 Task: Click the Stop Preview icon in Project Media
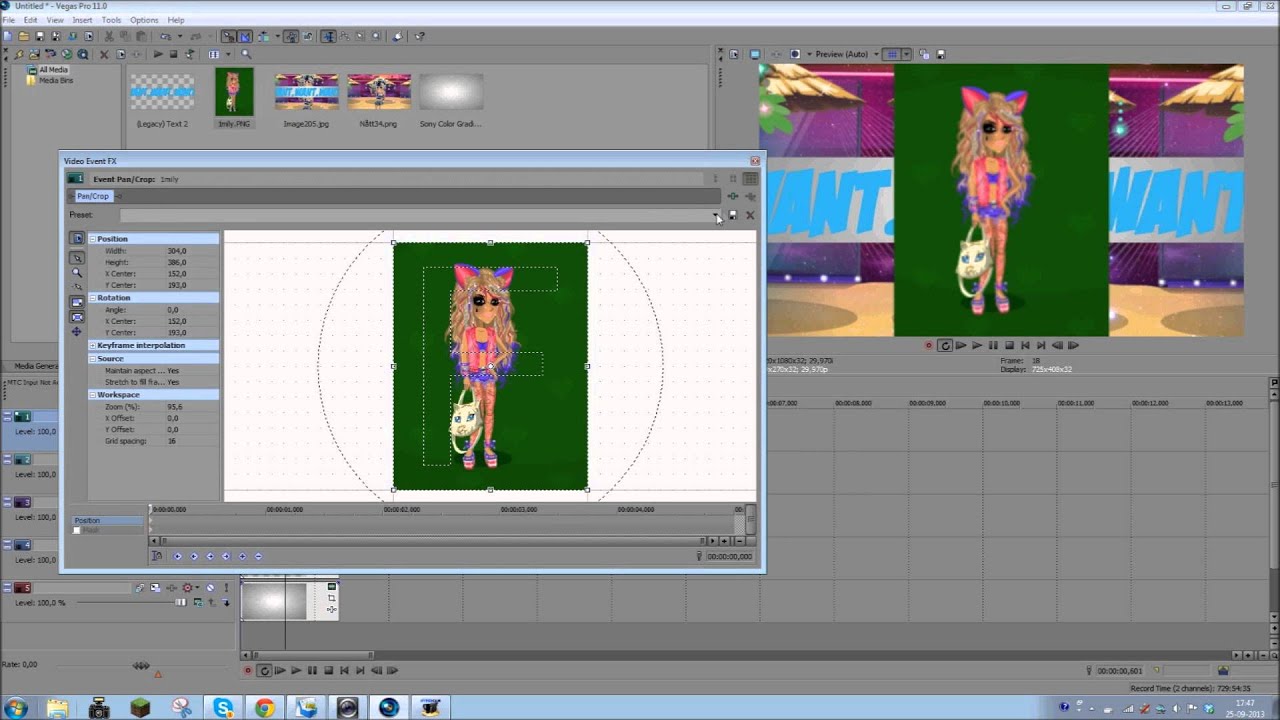(x=174, y=54)
